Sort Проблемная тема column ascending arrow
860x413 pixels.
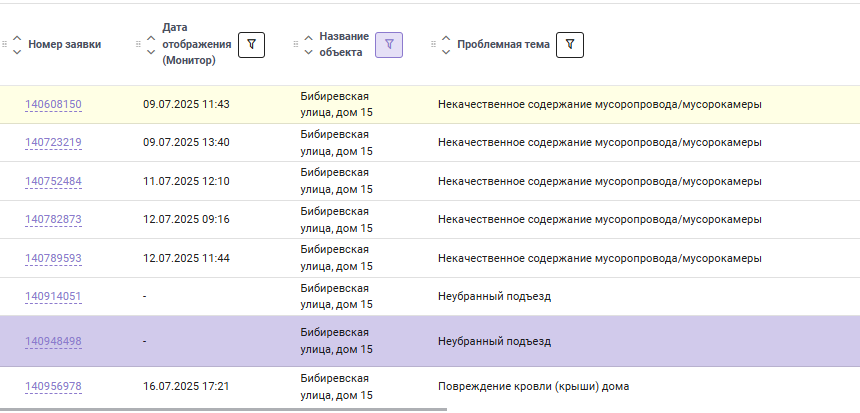pyautogui.click(x=446, y=38)
